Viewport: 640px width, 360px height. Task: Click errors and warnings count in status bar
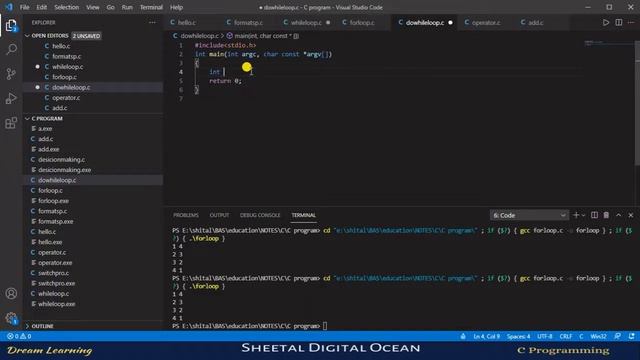click(x=19, y=336)
